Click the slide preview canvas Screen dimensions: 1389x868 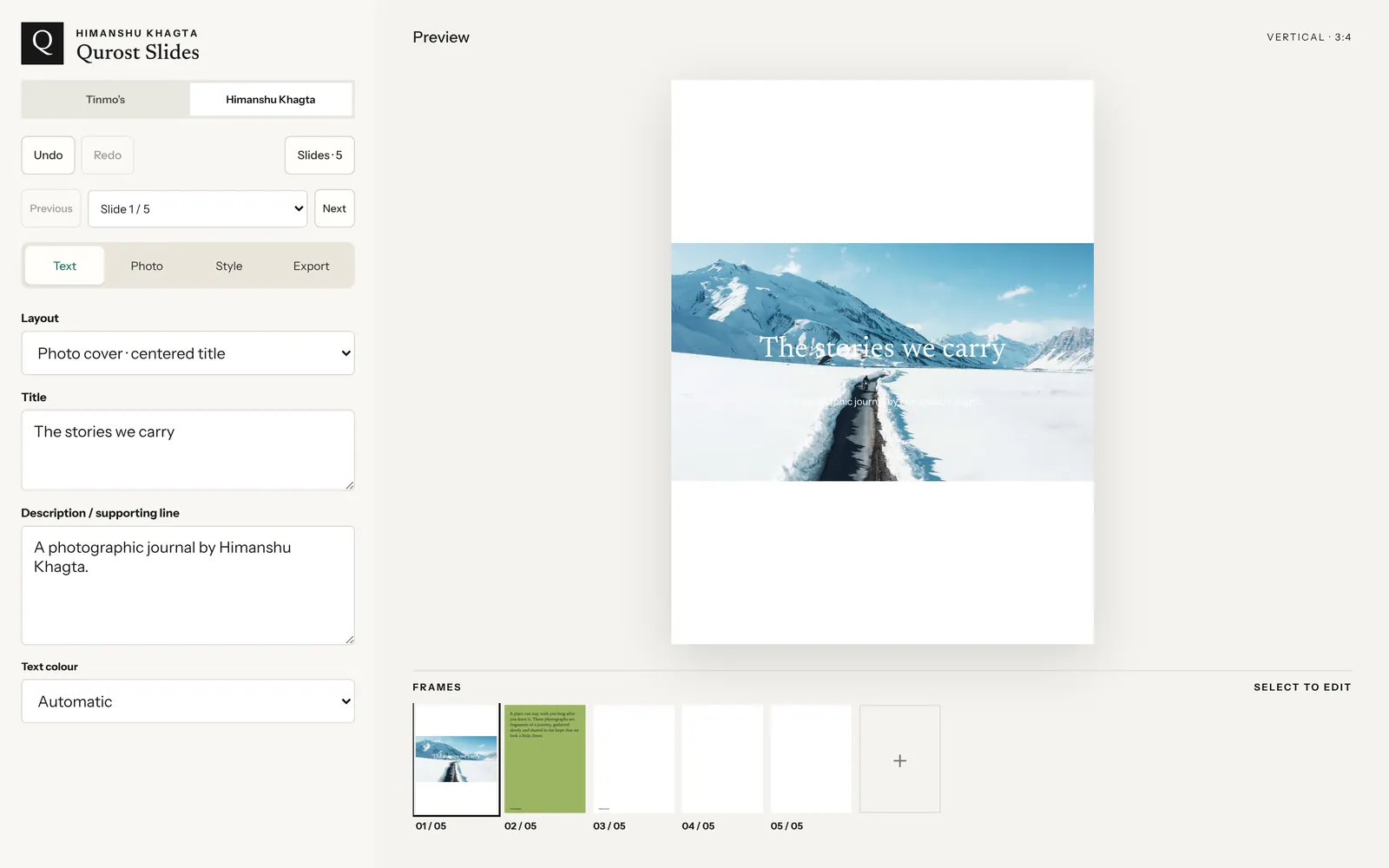(882, 362)
